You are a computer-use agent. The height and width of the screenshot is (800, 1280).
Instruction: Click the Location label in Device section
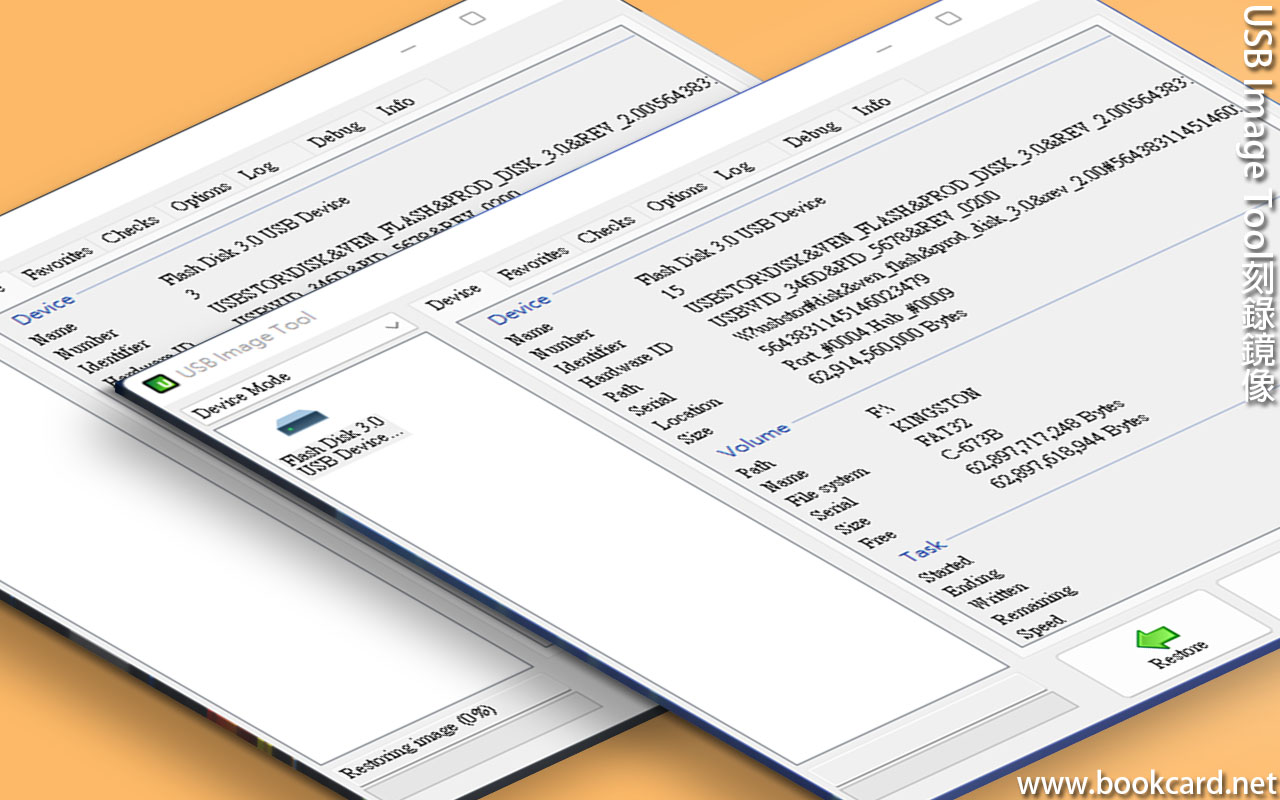point(687,415)
